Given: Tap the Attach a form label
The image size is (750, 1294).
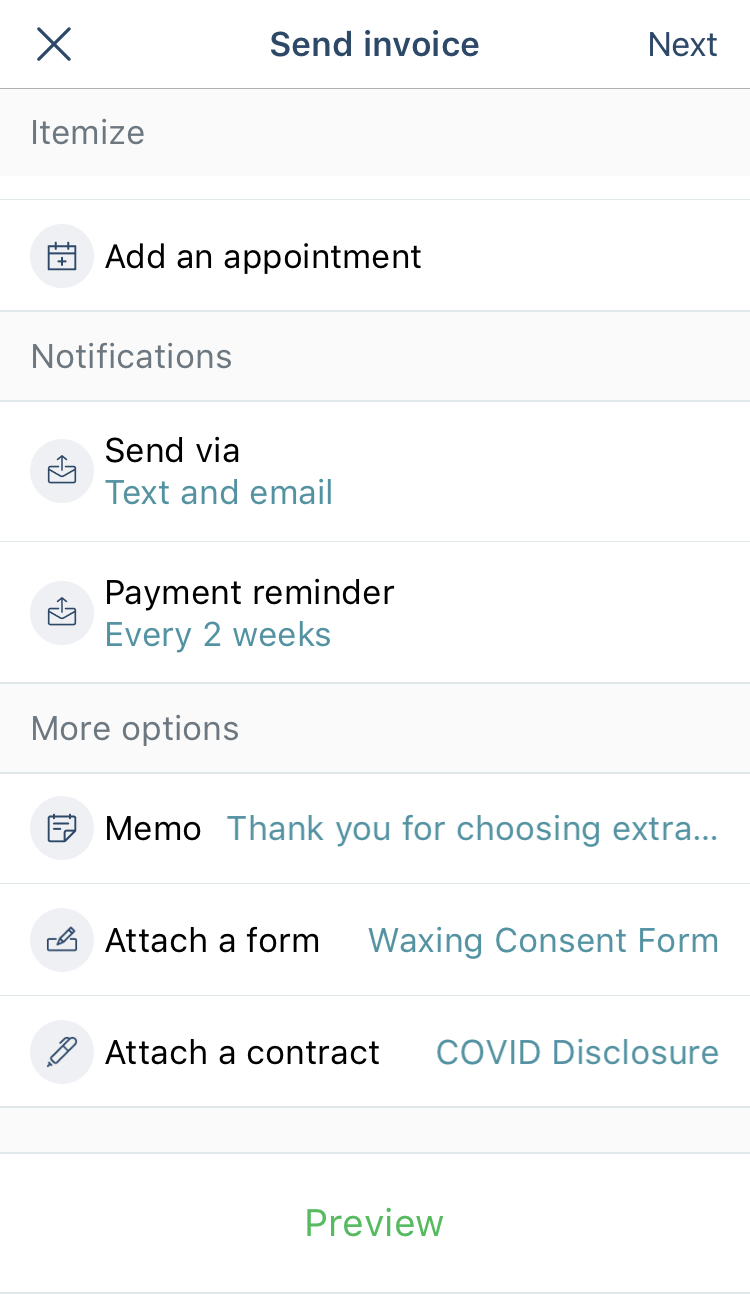Looking at the screenshot, I should pyautogui.click(x=212, y=940).
